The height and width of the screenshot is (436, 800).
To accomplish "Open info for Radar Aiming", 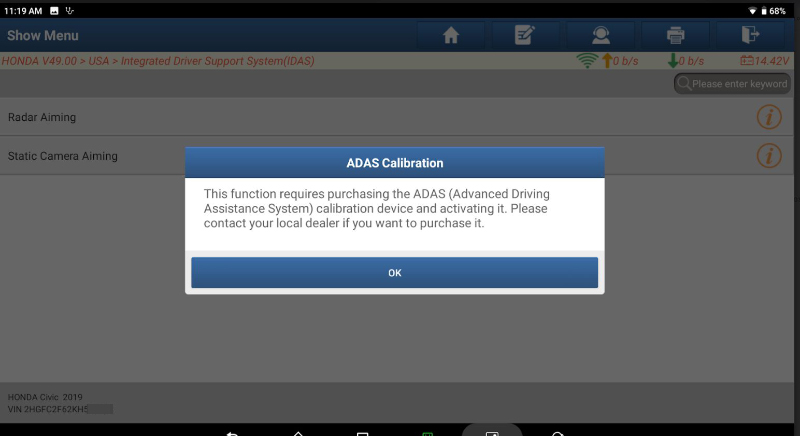I will (769, 117).
